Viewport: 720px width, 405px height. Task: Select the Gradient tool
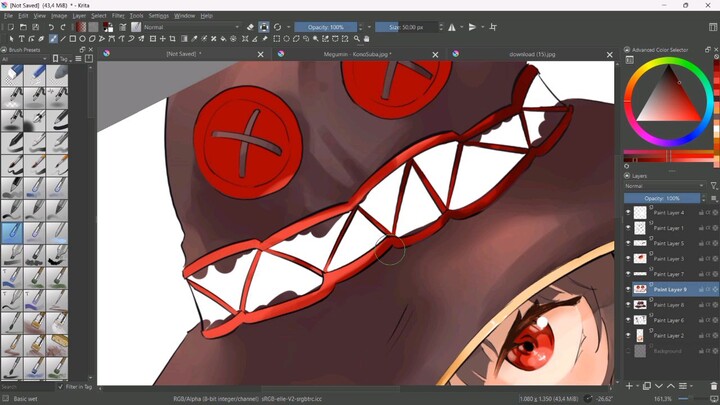[x=184, y=39]
